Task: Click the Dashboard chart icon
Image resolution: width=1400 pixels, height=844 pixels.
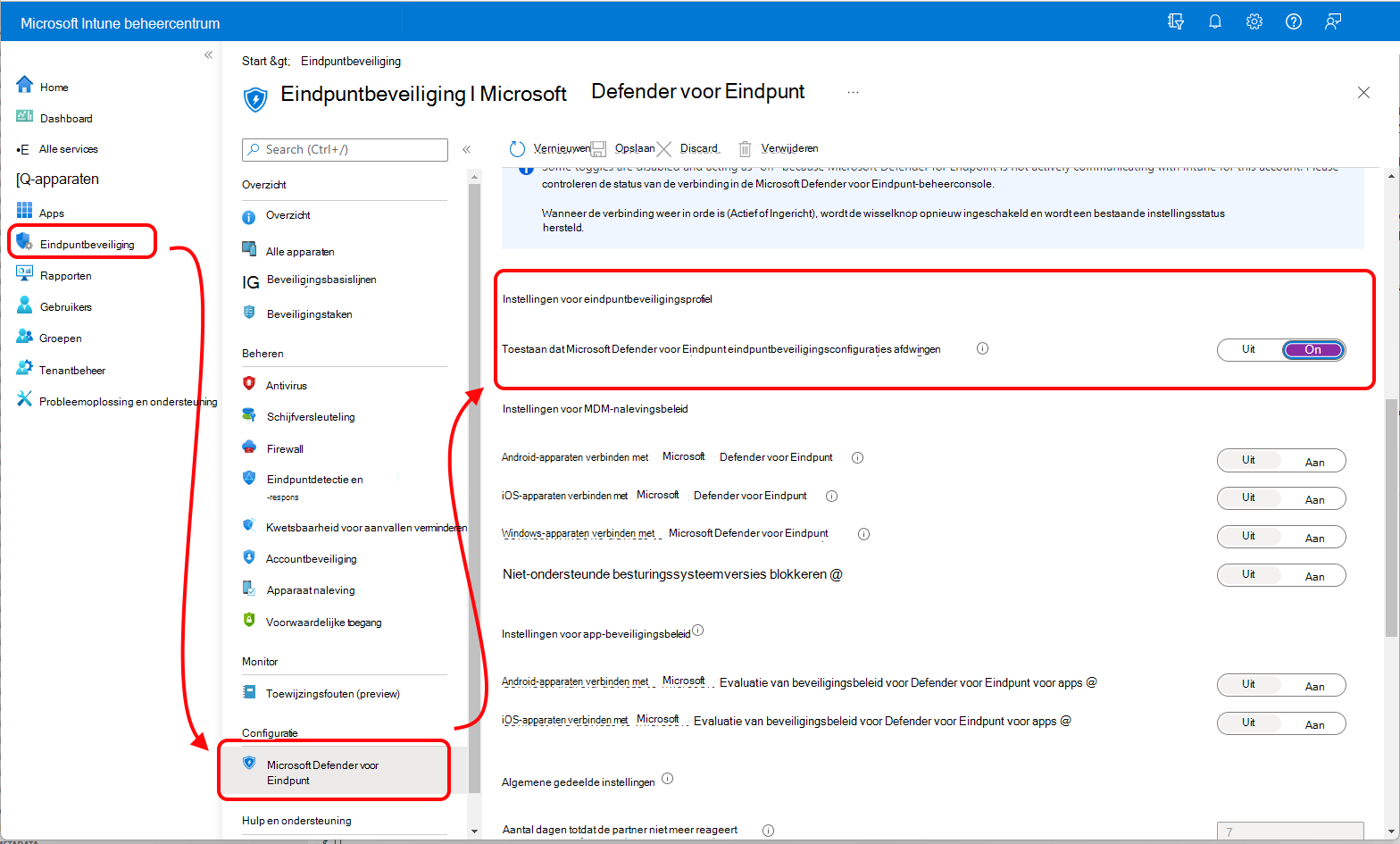Action: pyautogui.click(x=25, y=117)
